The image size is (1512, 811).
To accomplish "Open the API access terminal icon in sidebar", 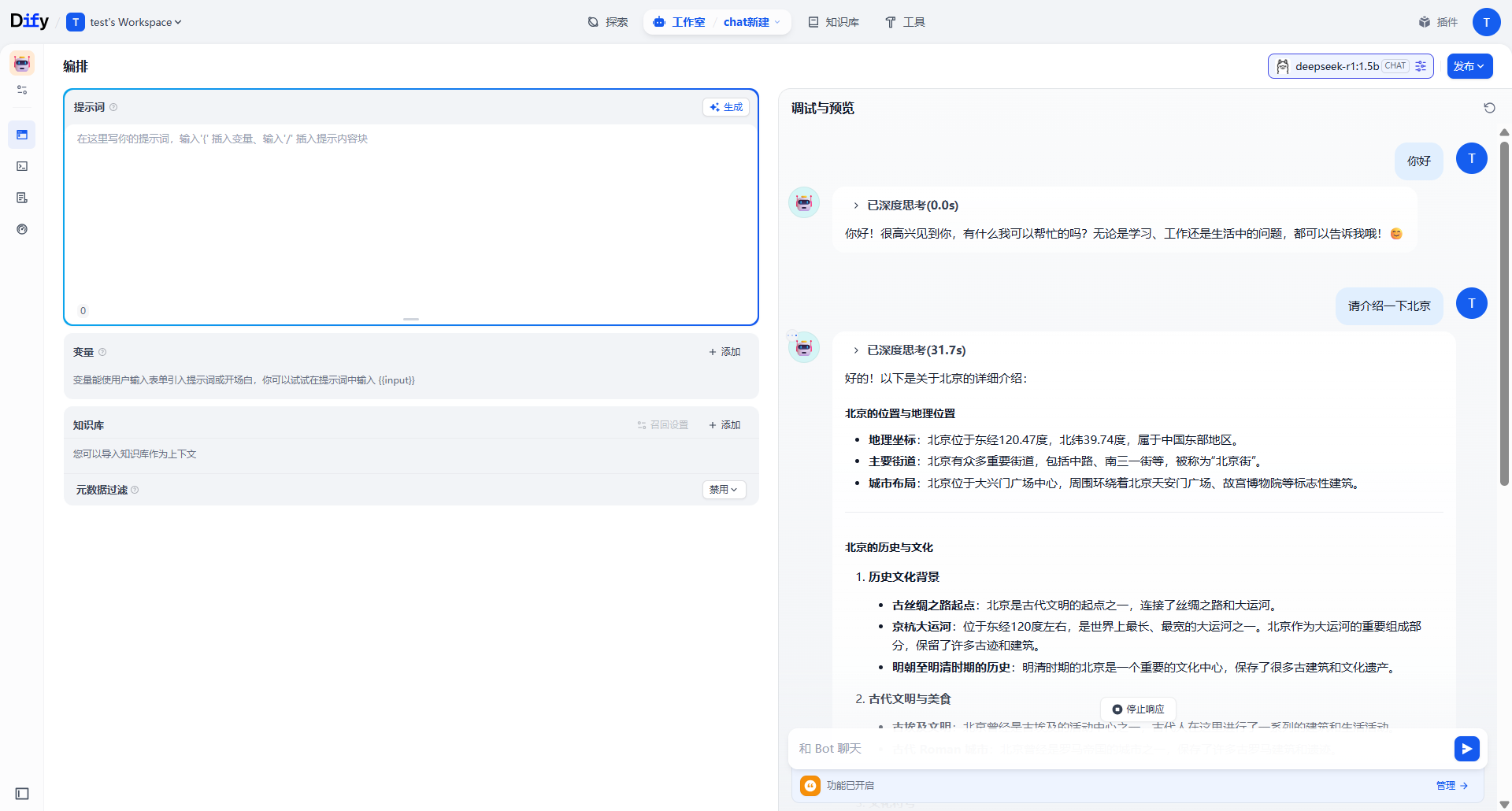I will click(x=21, y=166).
